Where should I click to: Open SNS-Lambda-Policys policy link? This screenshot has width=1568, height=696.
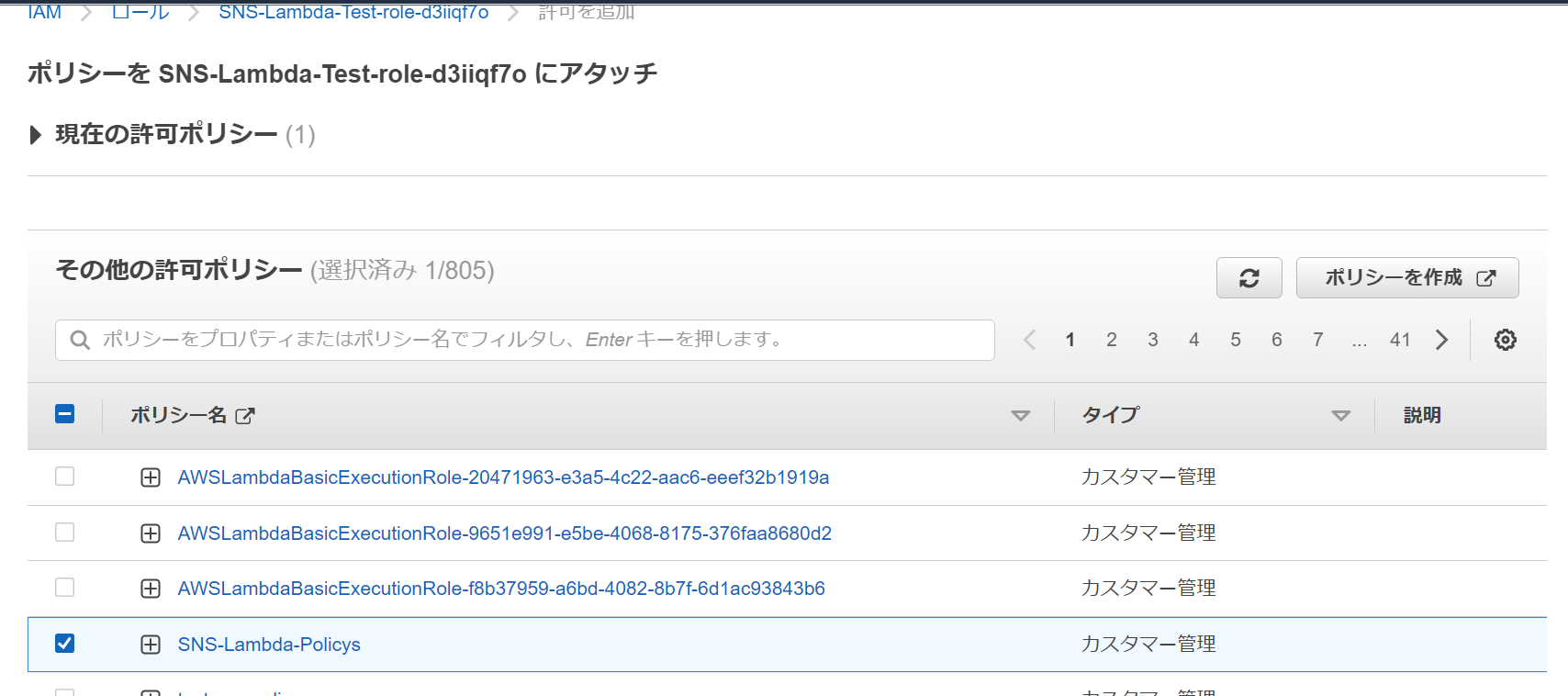[x=269, y=645]
